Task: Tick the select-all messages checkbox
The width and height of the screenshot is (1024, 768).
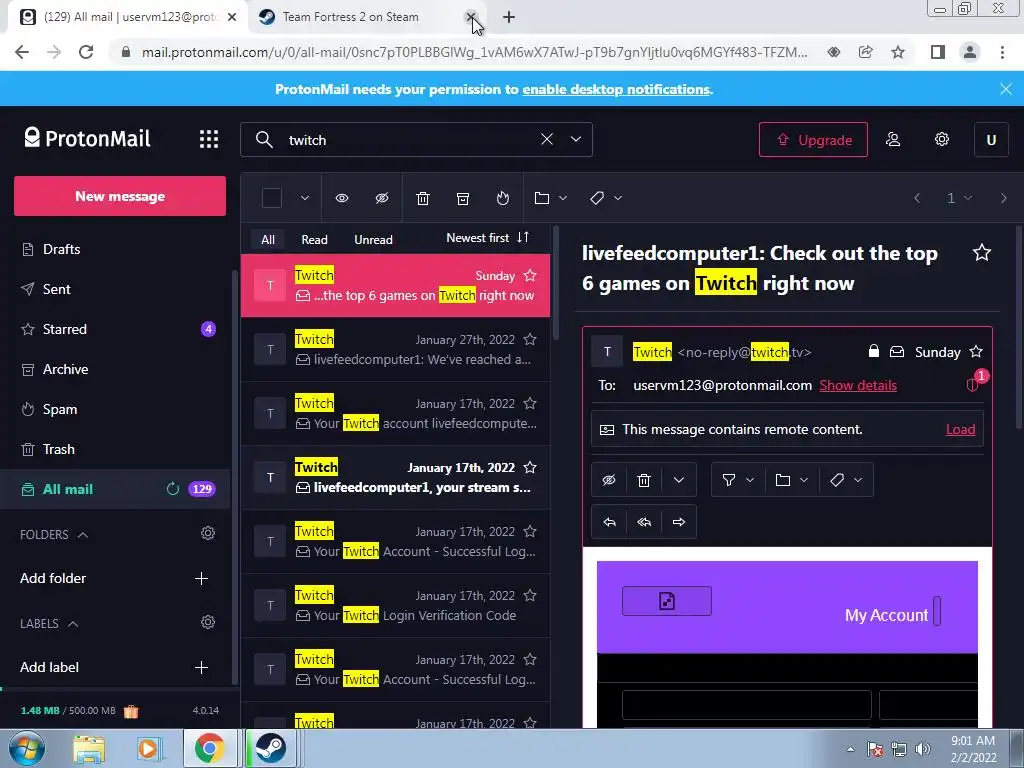Action: pos(272,198)
